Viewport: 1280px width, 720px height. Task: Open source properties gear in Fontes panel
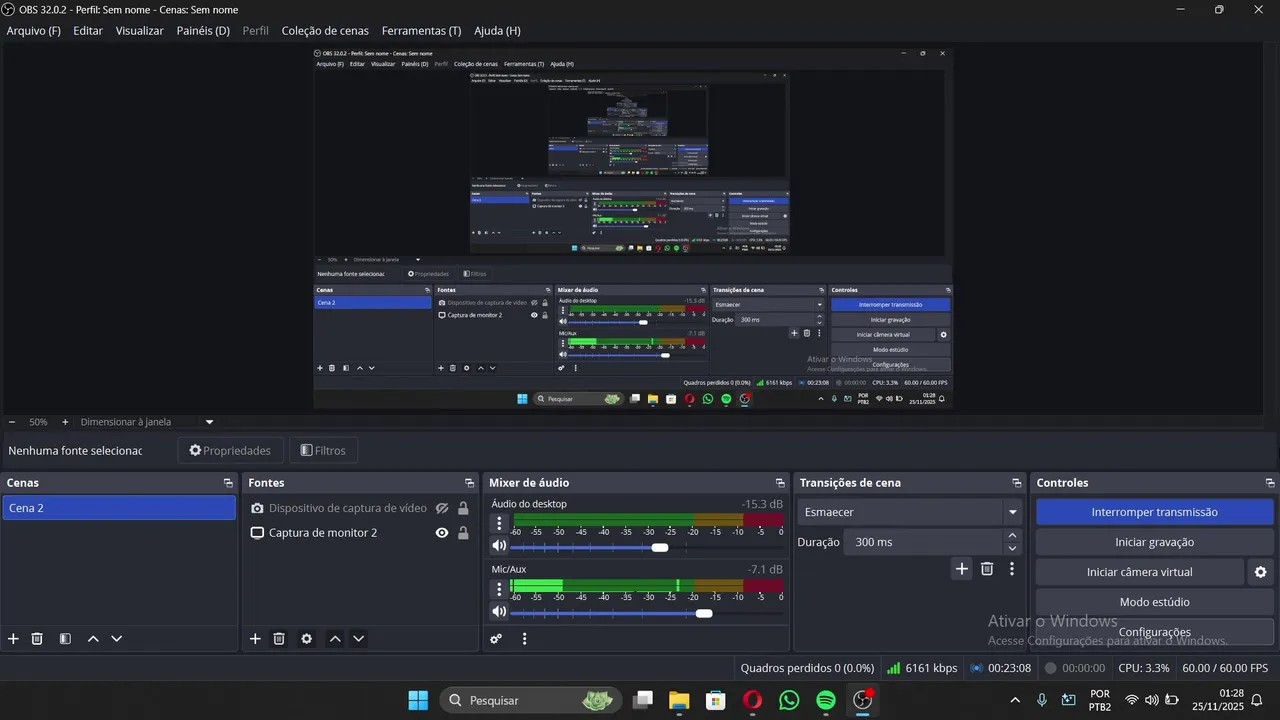click(x=307, y=639)
